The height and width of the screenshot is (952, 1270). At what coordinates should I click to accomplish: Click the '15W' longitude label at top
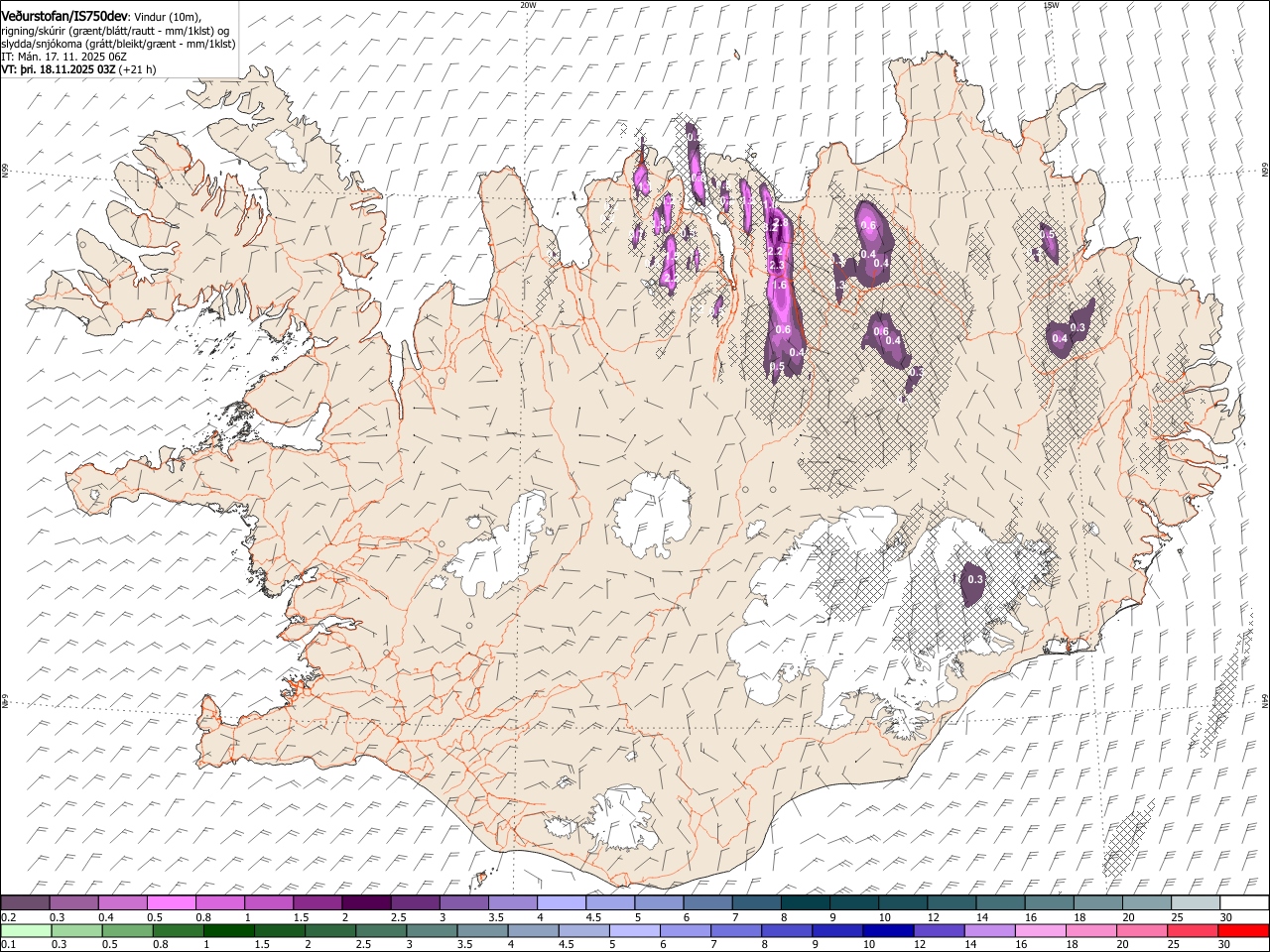(x=1051, y=5)
